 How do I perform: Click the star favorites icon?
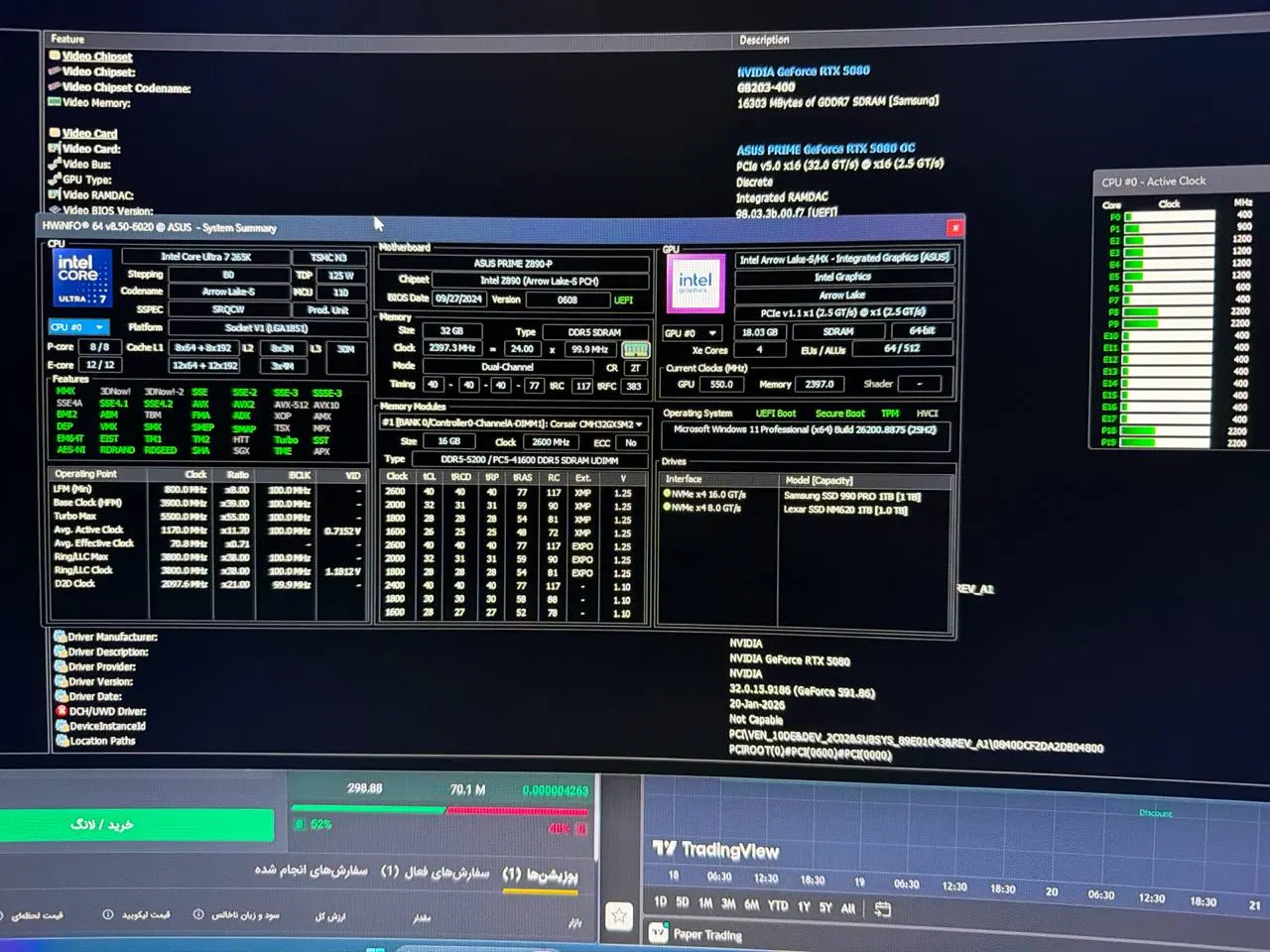pos(619,916)
